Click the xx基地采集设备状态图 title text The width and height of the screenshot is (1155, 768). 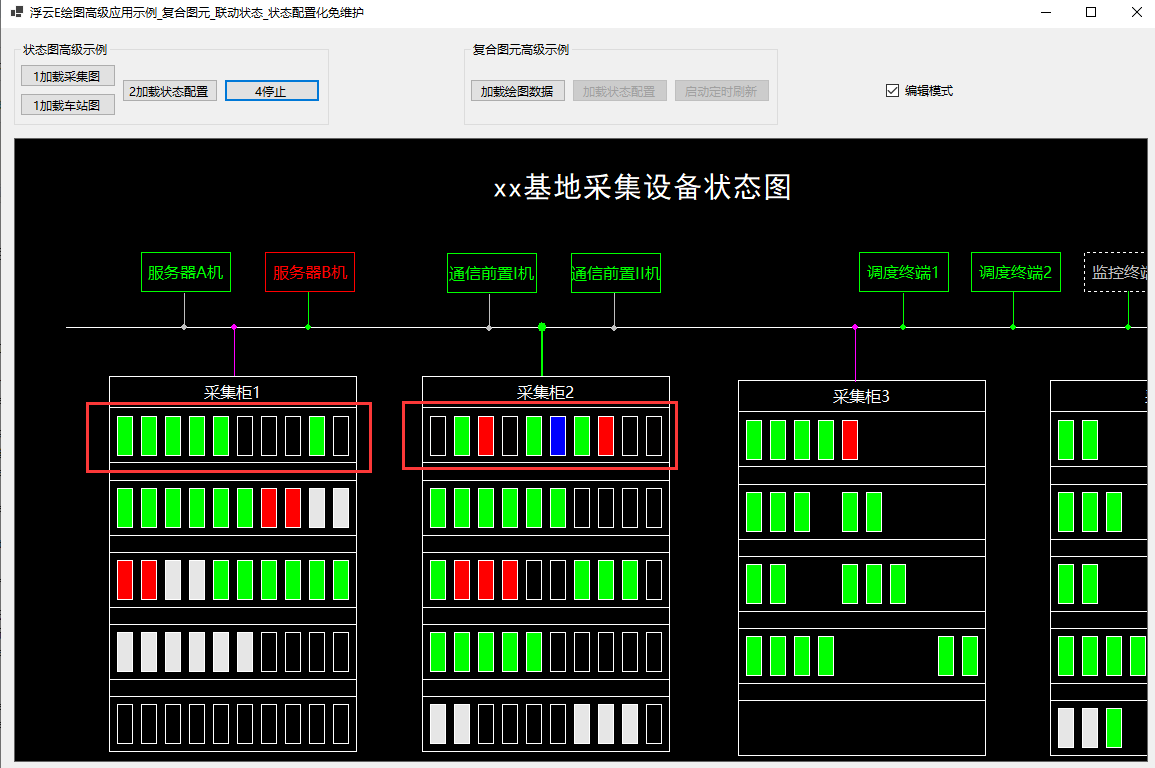pos(642,187)
